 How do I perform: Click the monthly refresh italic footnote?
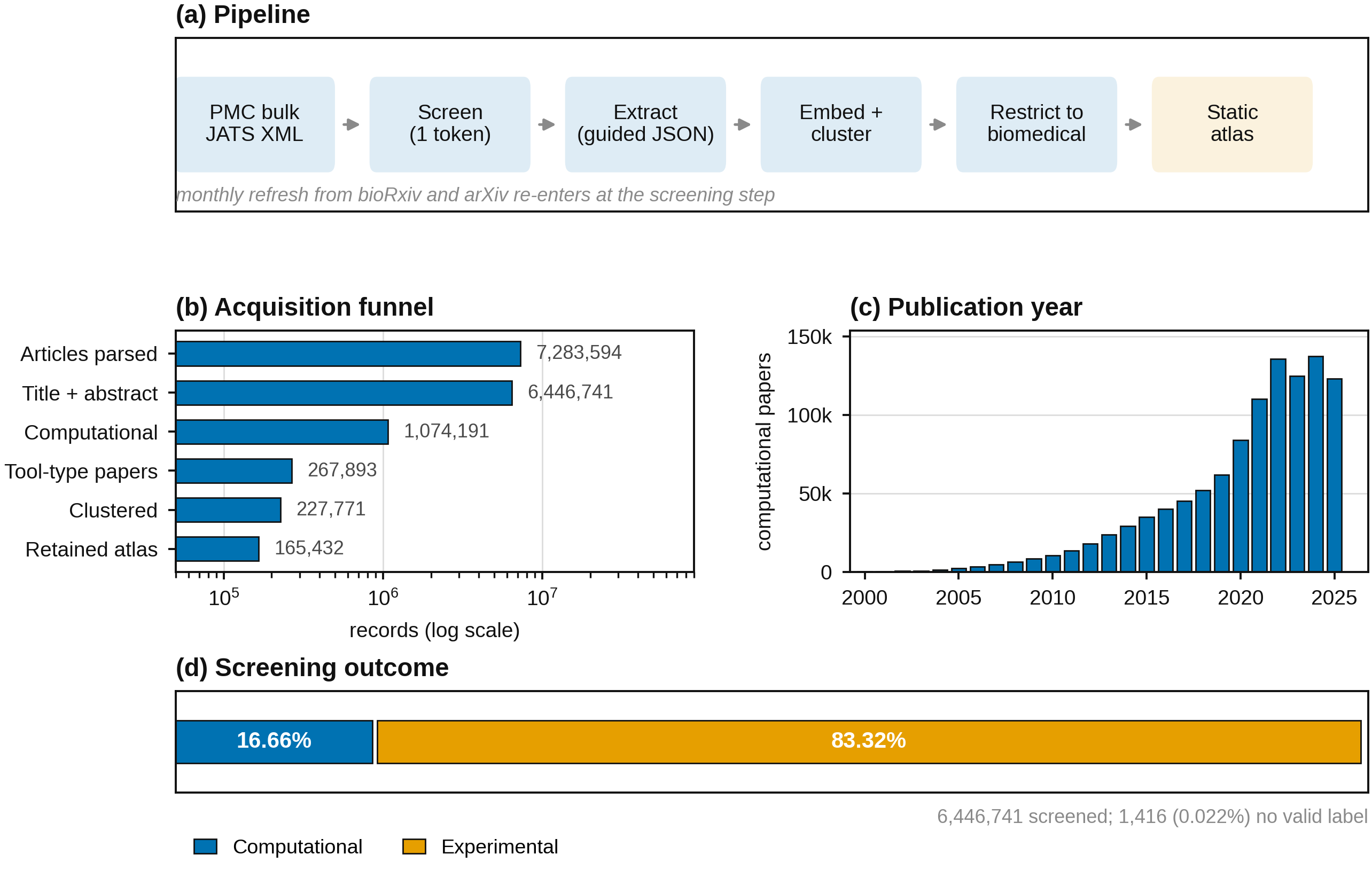coord(475,195)
